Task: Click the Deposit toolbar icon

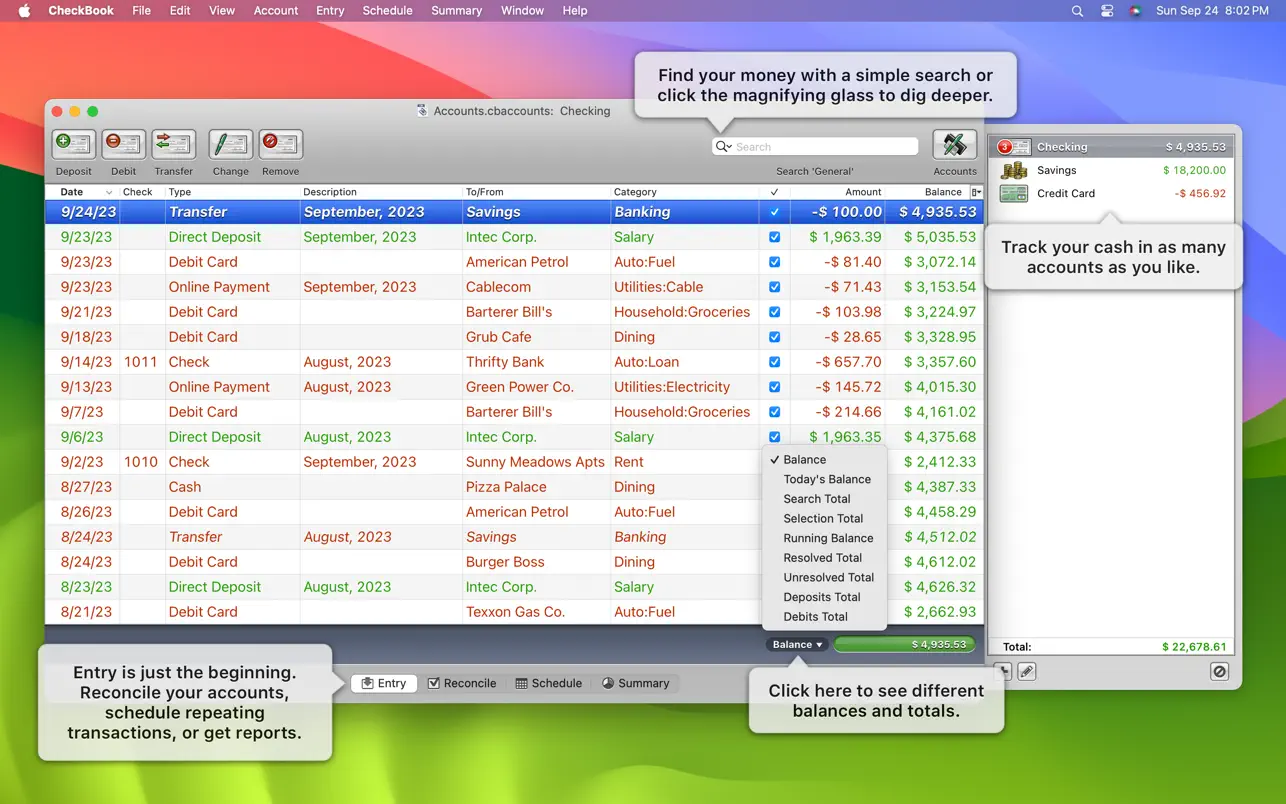Action: point(74,144)
